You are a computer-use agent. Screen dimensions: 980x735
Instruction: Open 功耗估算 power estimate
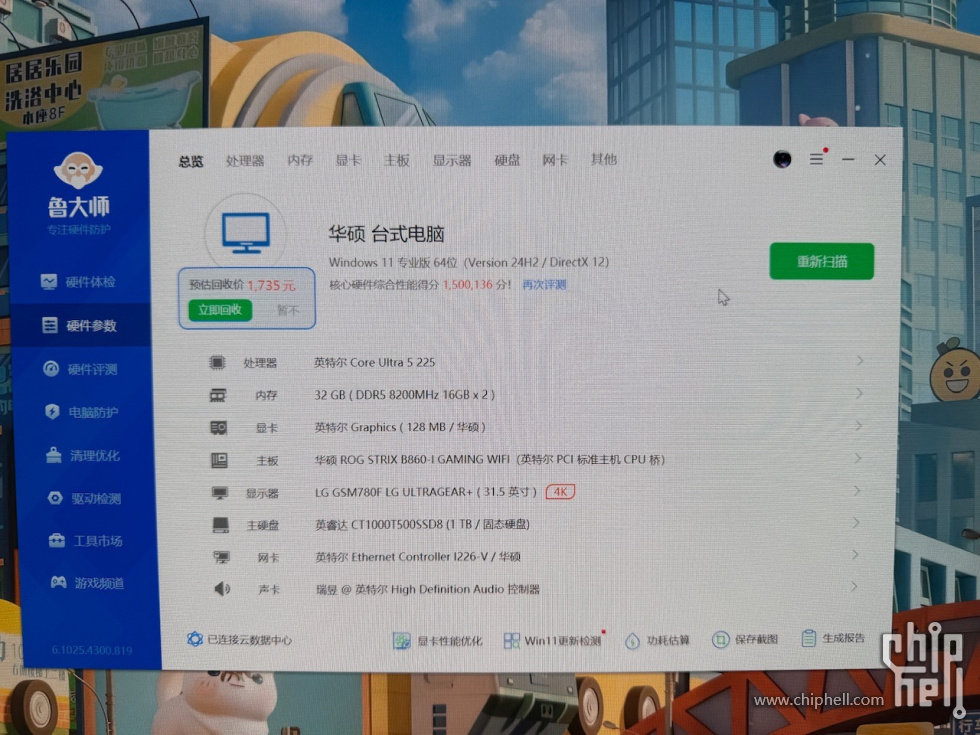click(x=658, y=641)
